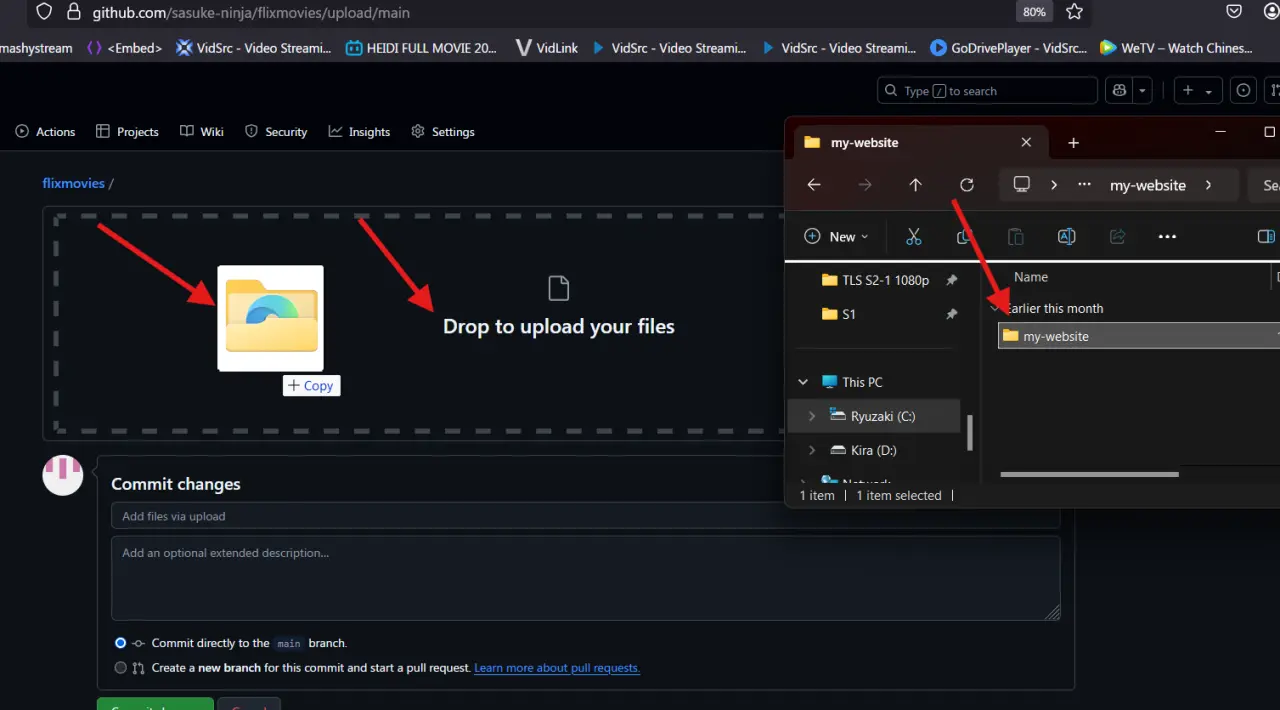Click the github.com URL in address bar
Screen dimensions: 1280x710
(x=251, y=13)
